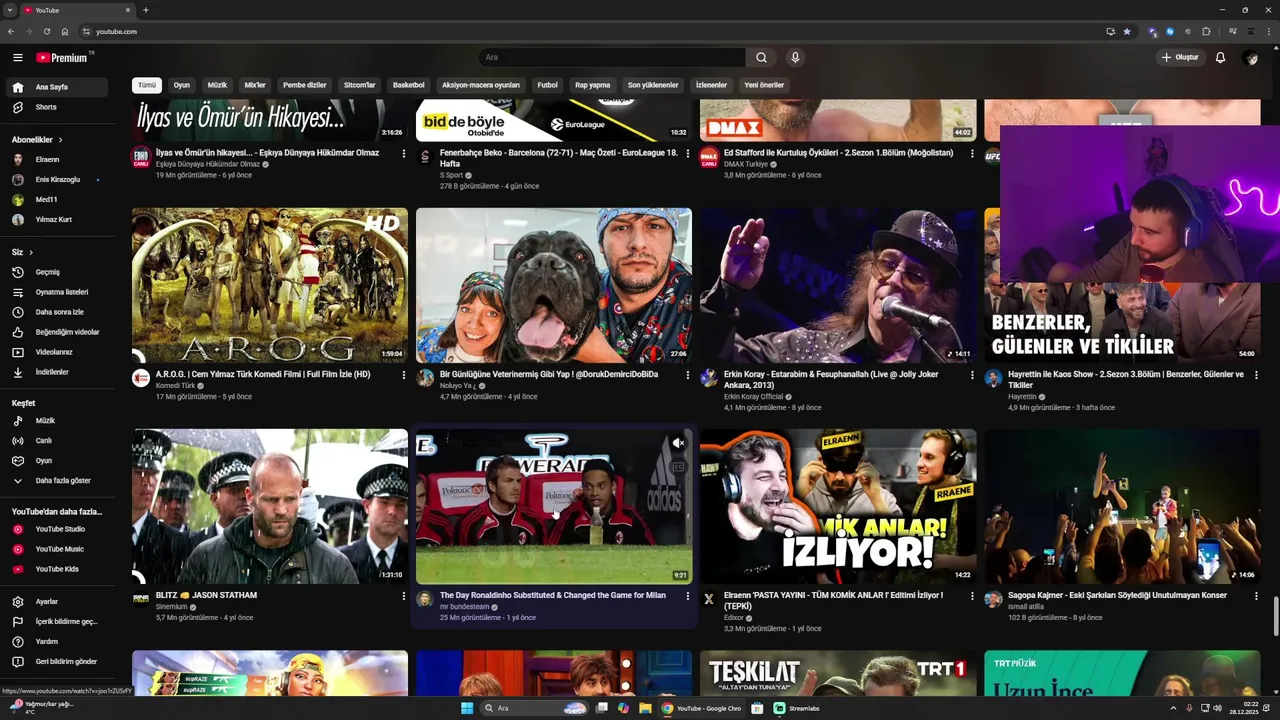Open options for Fenerbahçe Beko video
Image resolution: width=1280 pixels, height=720 pixels.
click(x=687, y=154)
